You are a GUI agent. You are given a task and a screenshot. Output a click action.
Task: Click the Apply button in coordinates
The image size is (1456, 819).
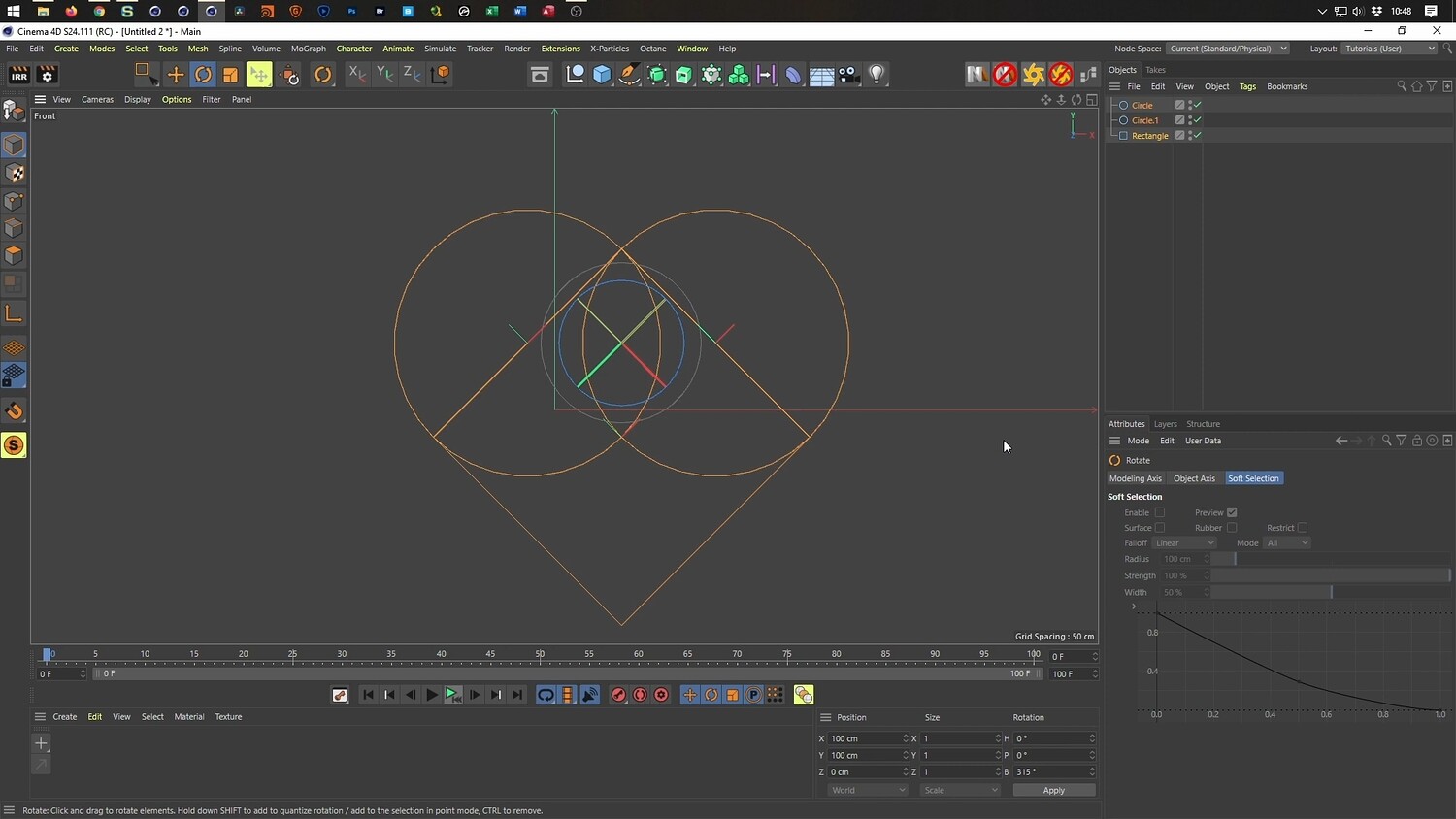(x=1054, y=790)
